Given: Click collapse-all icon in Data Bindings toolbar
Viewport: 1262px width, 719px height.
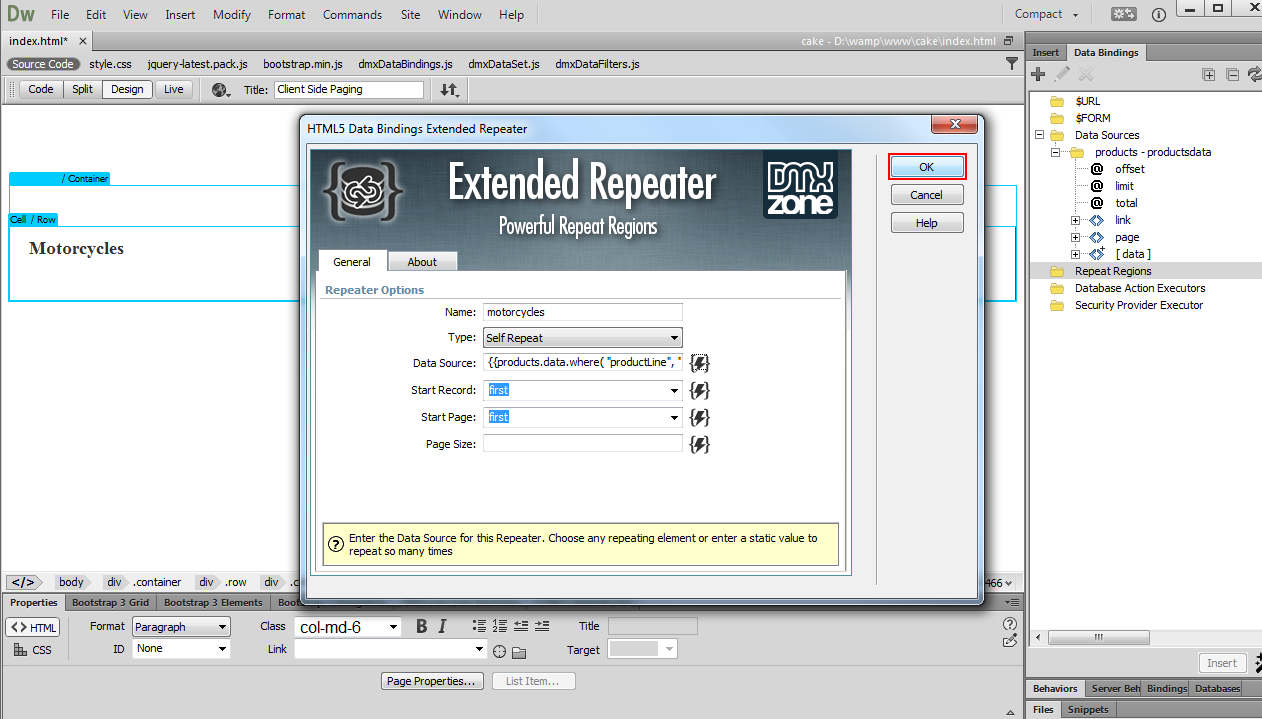Looking at the screenshot, I should click(x=1232, y=74).
